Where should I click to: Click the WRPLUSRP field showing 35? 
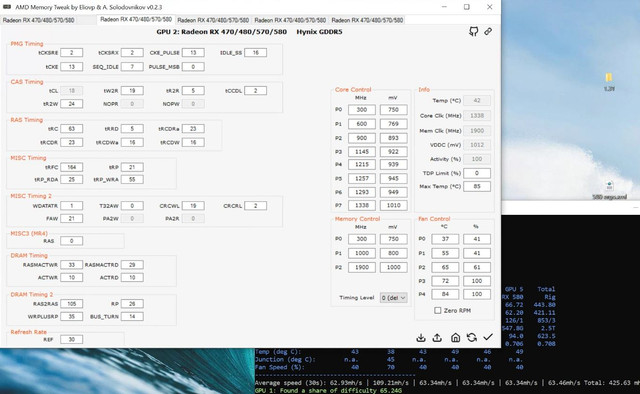coord(71,316)
